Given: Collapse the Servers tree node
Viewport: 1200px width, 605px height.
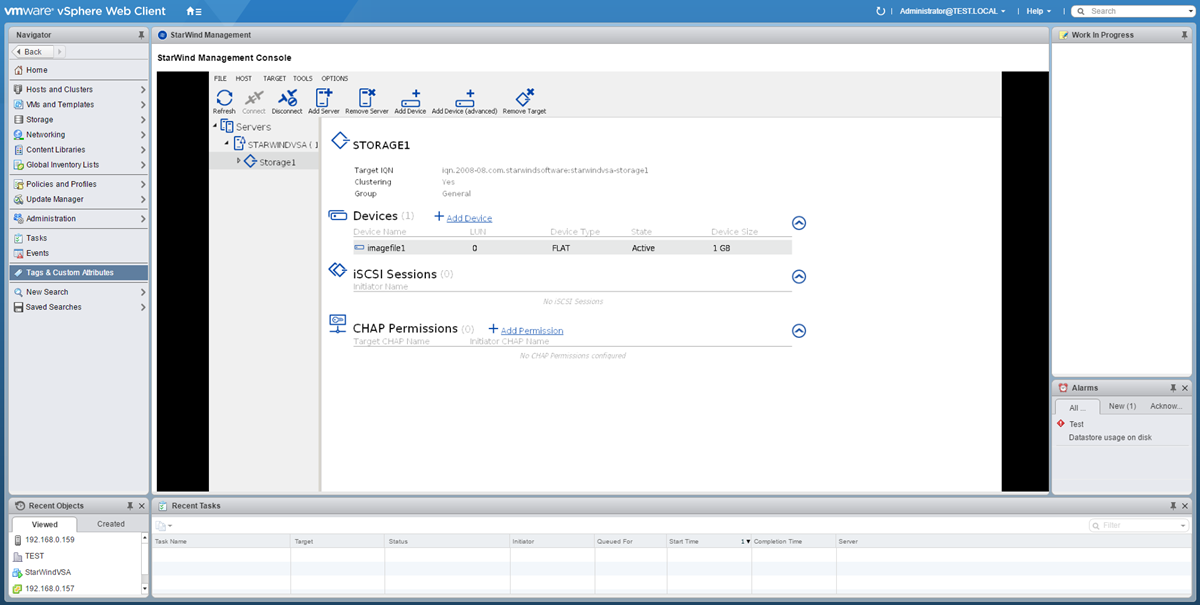Looking at the screenshot, I should pyautogui.click(x=214, y=127).
